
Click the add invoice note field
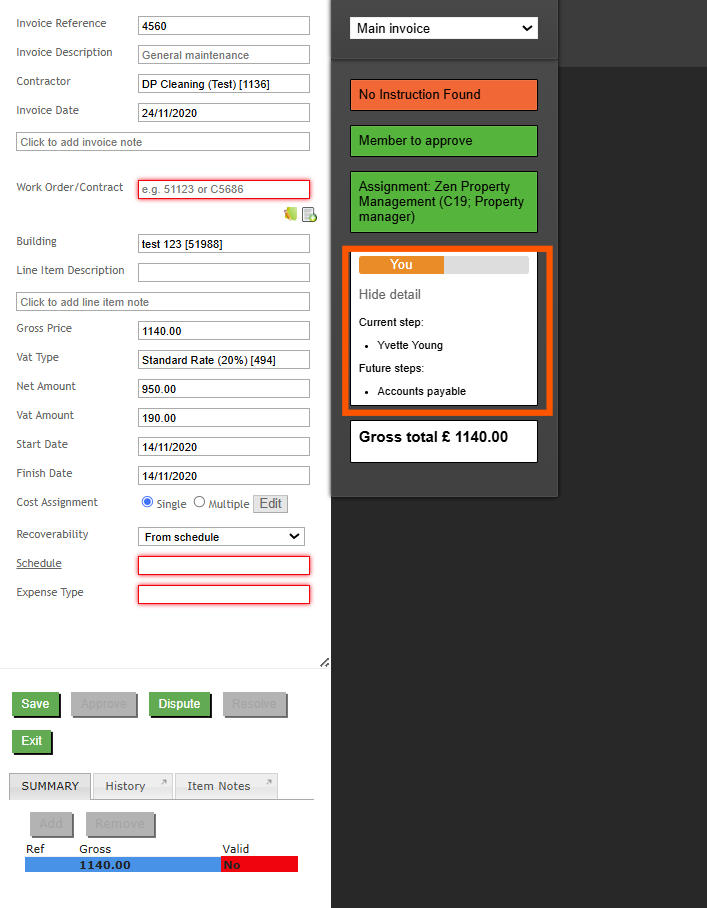coord(163,141)
